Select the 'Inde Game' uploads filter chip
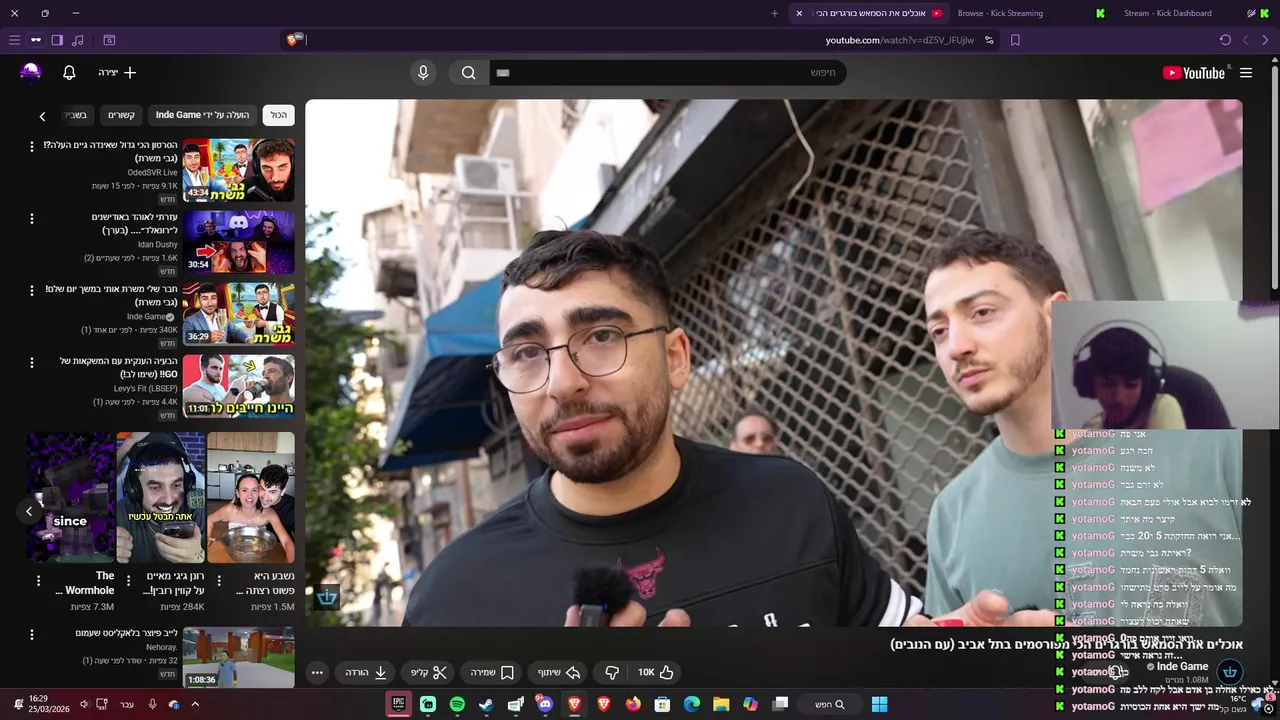Screen dimensions: 1280x720 [x=202, y=115]
